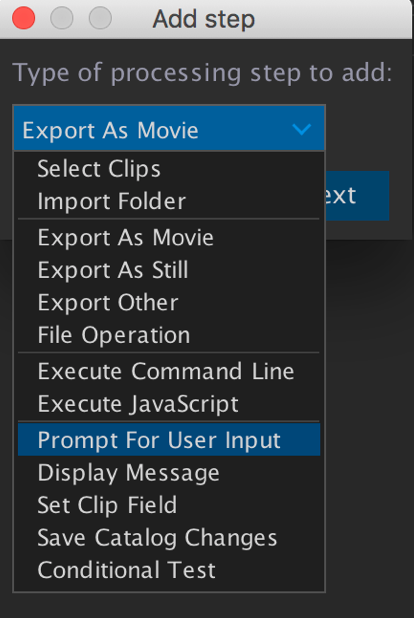
Task: Click the highlighted Prompt For User Input item
Action: coord(169,440)
